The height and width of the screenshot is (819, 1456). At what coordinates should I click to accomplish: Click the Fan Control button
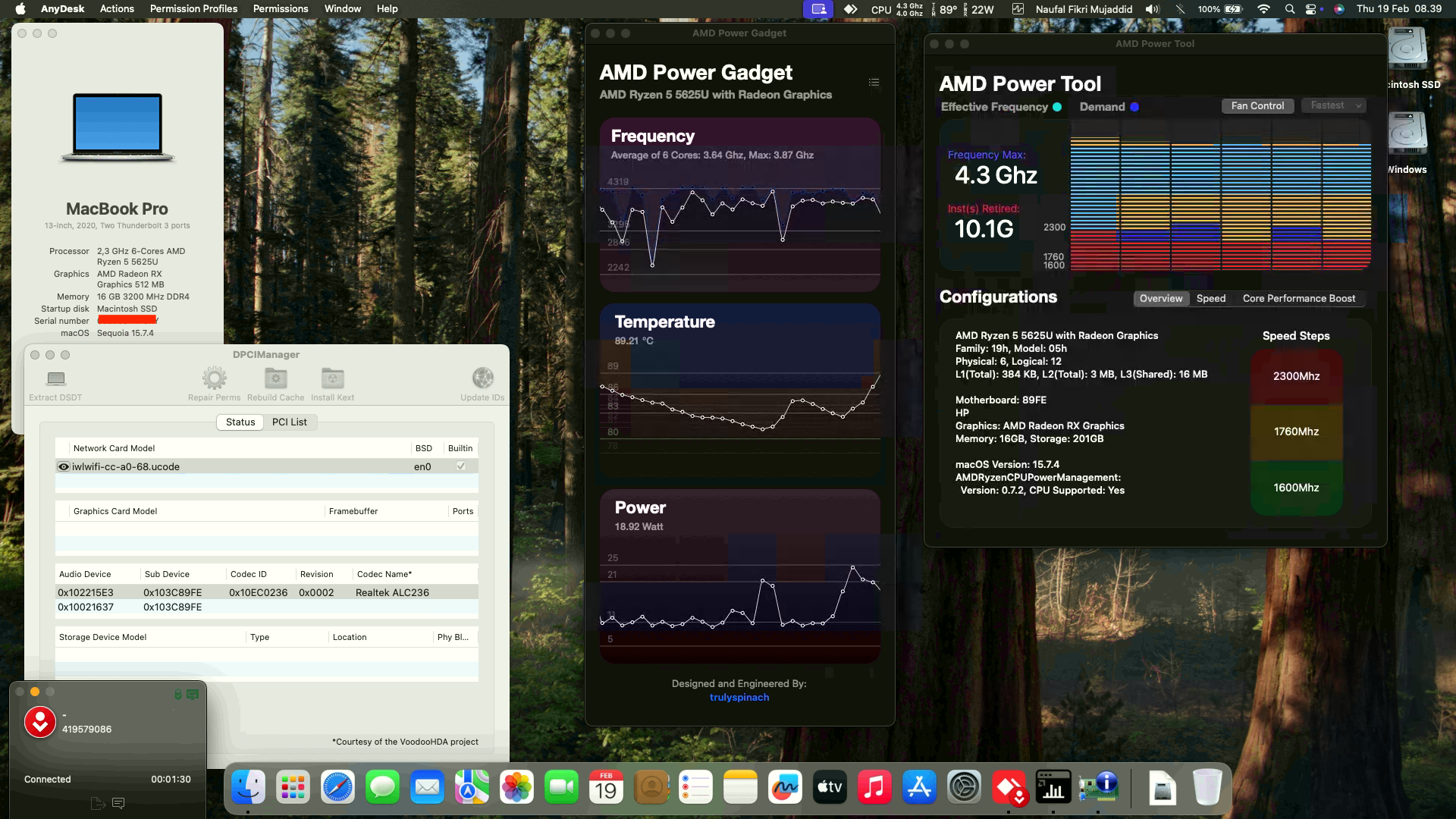[x=1257, y=106]
